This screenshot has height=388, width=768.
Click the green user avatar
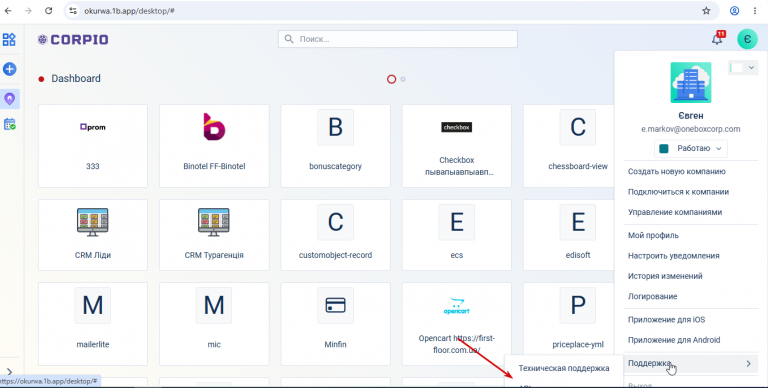[x=747, y=39]
